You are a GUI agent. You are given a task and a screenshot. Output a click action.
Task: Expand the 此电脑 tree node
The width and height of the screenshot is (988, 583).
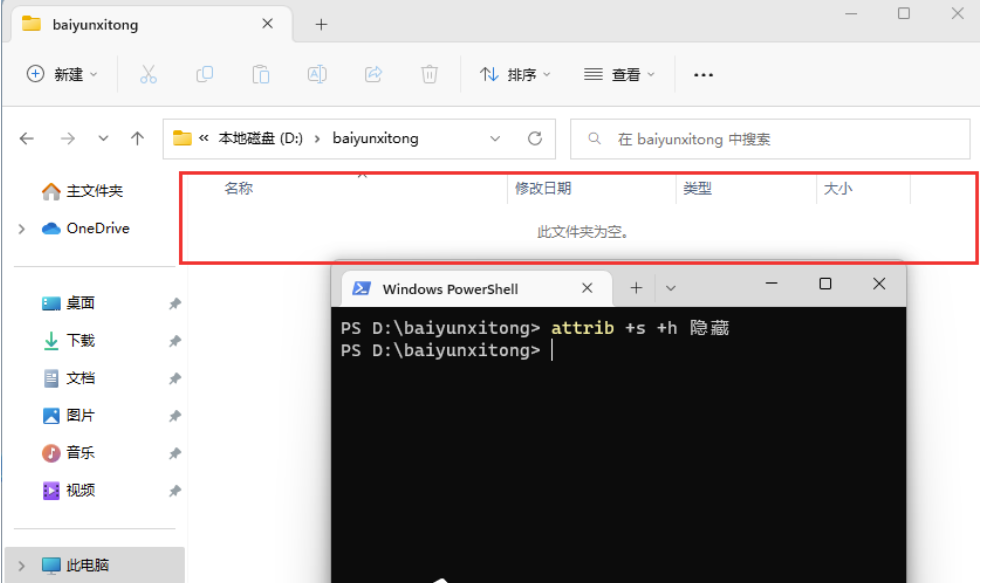(21, 565)
